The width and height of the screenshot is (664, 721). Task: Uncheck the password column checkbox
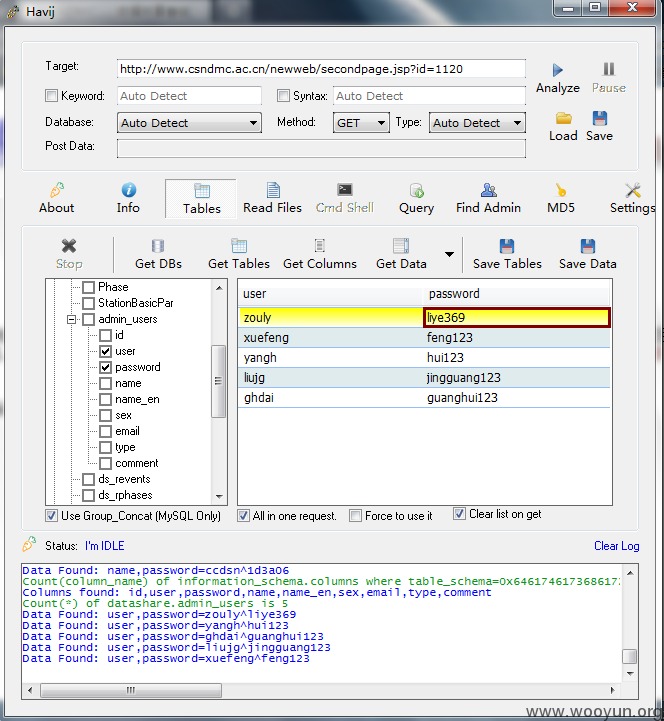(105, 367)
